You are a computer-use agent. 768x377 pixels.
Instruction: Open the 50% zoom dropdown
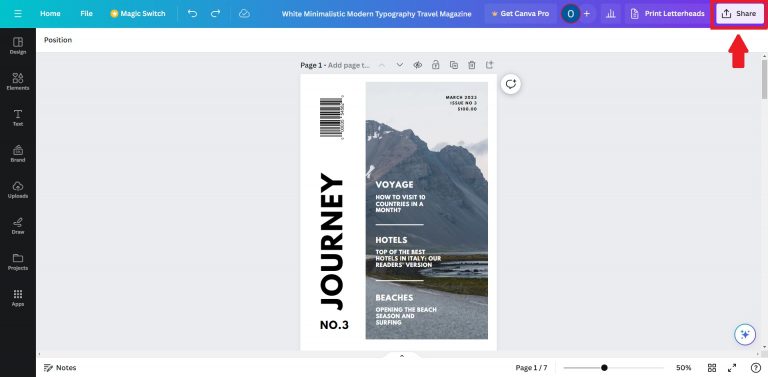[x=683, y=368]
